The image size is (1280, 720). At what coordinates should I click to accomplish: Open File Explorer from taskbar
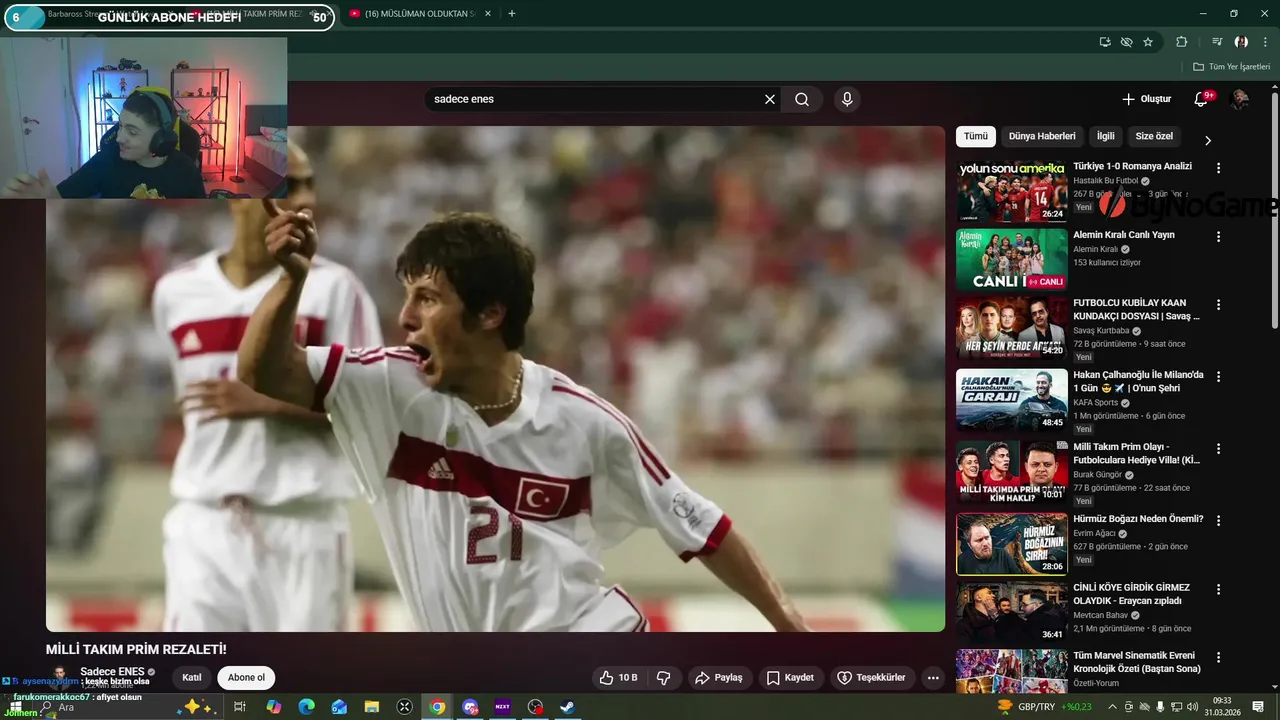pyautogui.click(x=371, y=707)
